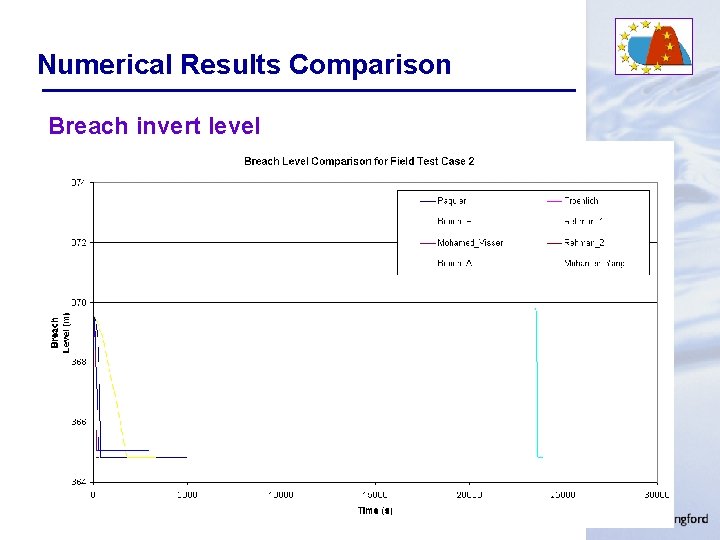Image resolution: width=720 pixels, height=540 pixels.
Task: Click the '366' y-axis tick label
Action: pos(79,422)
